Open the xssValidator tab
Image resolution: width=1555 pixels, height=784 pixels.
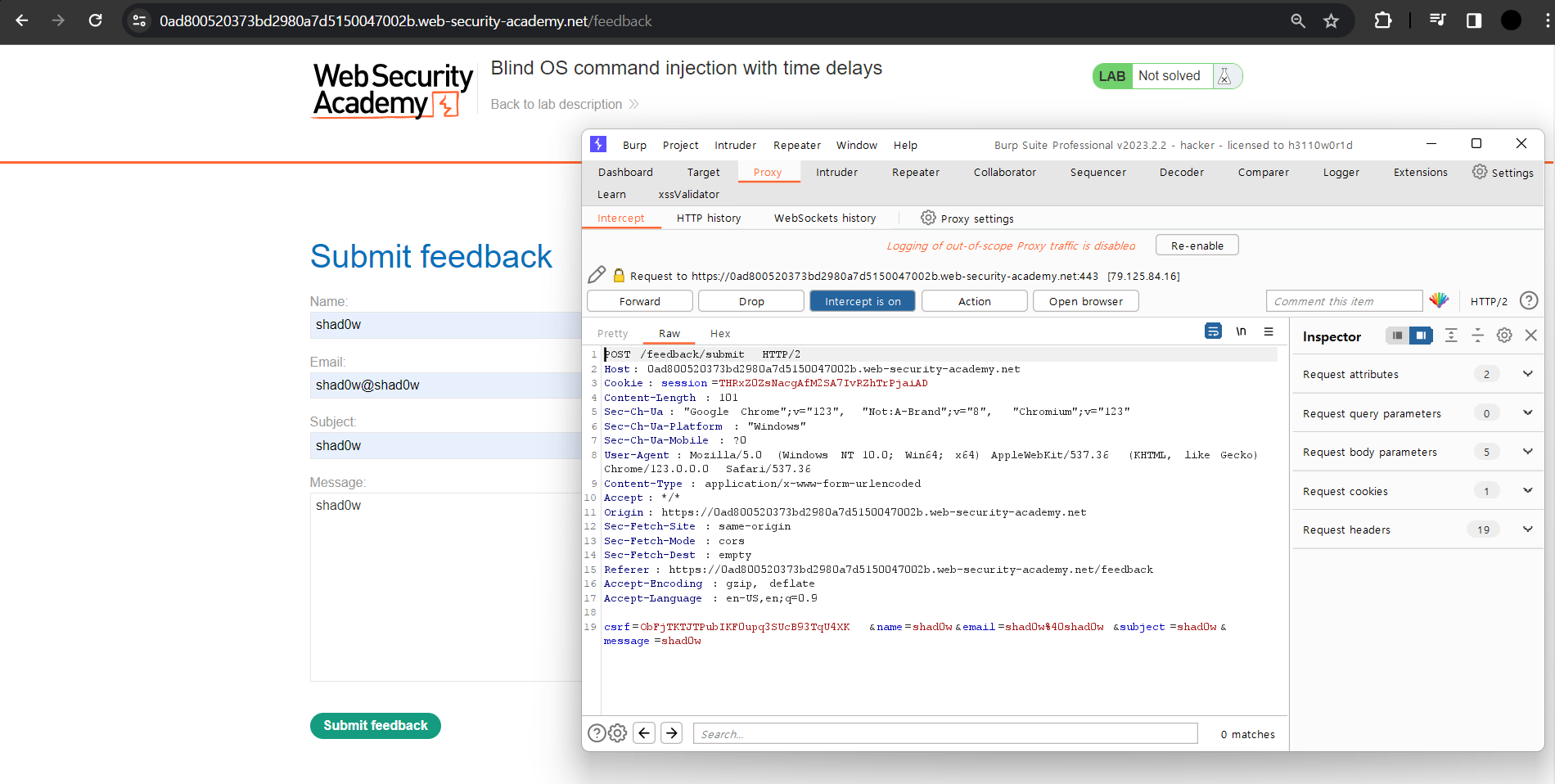tap(688, 194)
